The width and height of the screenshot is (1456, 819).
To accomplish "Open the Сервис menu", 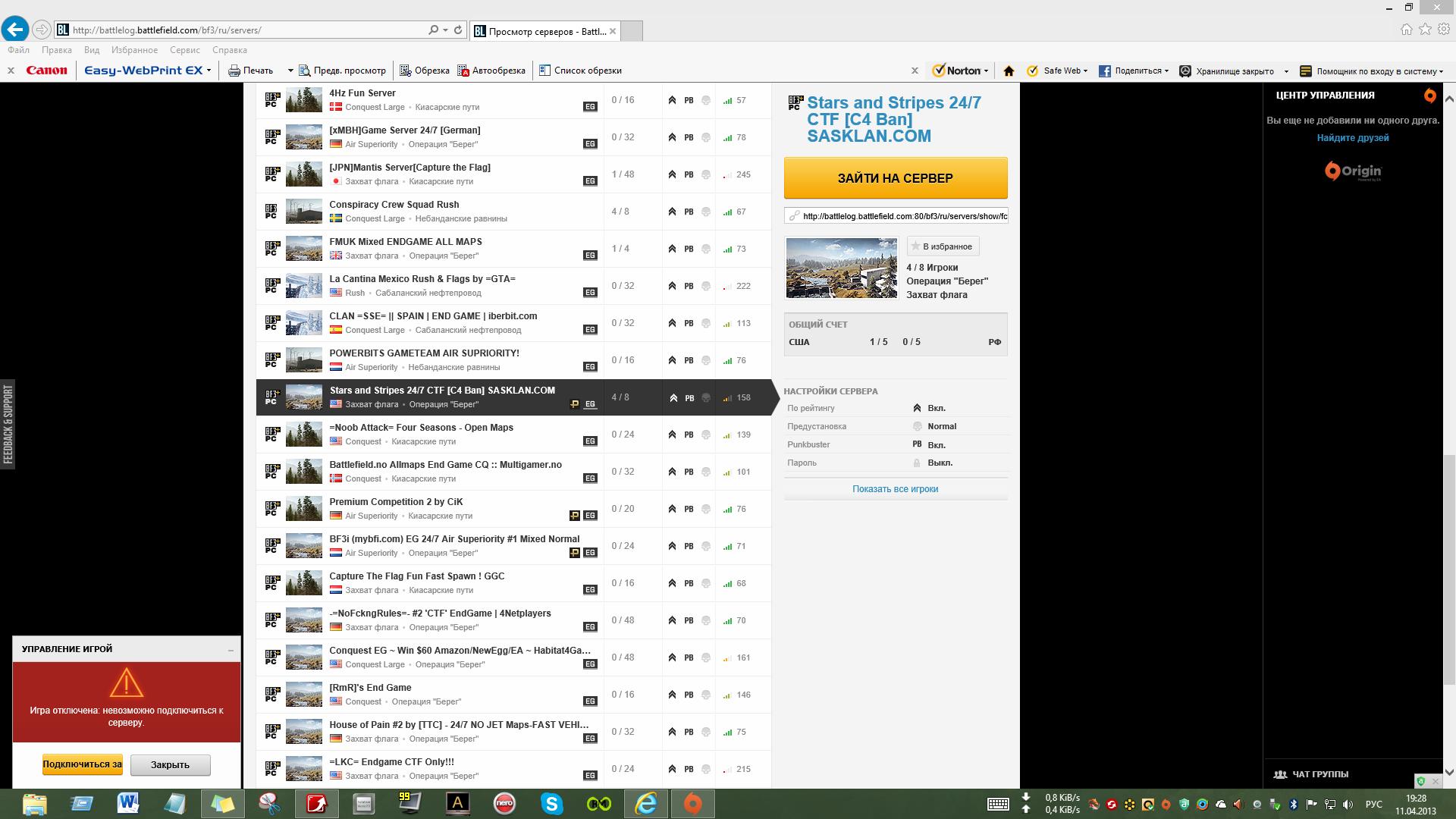I will click(185, 50).
